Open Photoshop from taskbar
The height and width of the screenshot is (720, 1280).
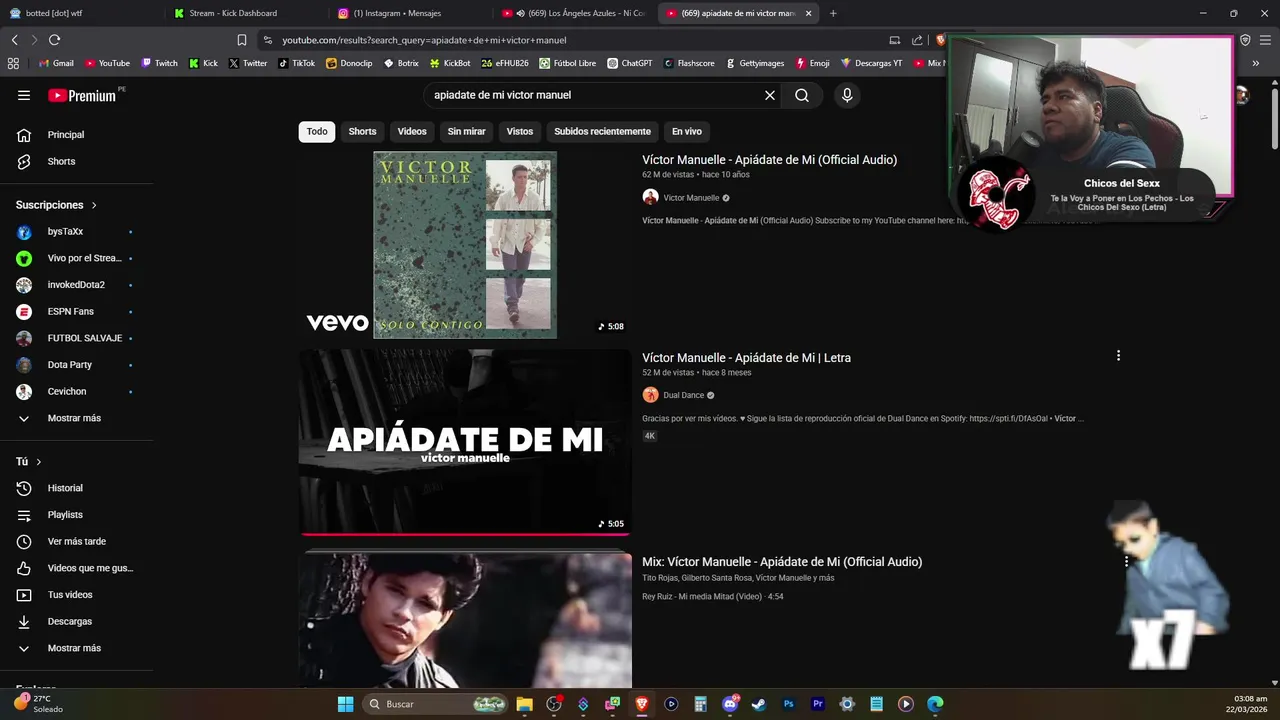click(788, 704)
